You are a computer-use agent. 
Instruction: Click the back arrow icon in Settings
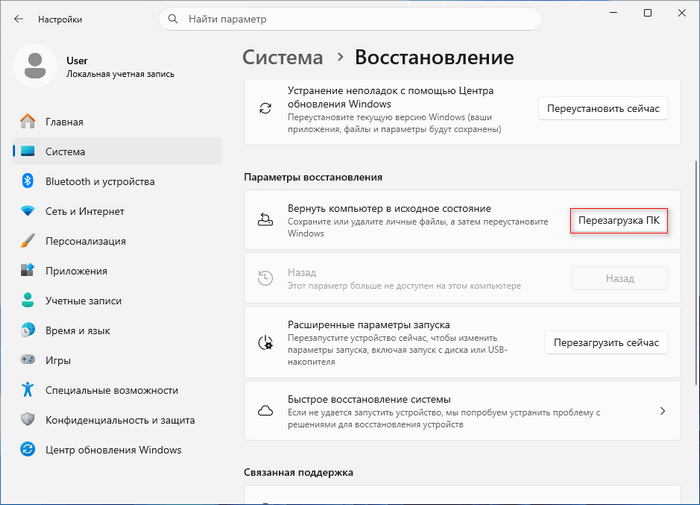[18, 19]
